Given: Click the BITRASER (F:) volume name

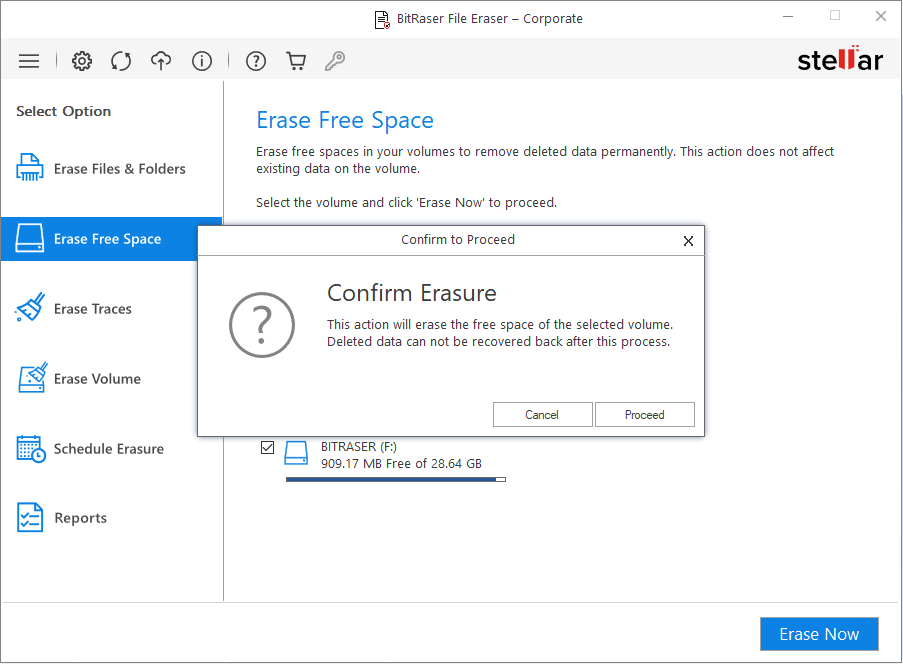Looking at the screenshot, I should click(x=359, y=447).
